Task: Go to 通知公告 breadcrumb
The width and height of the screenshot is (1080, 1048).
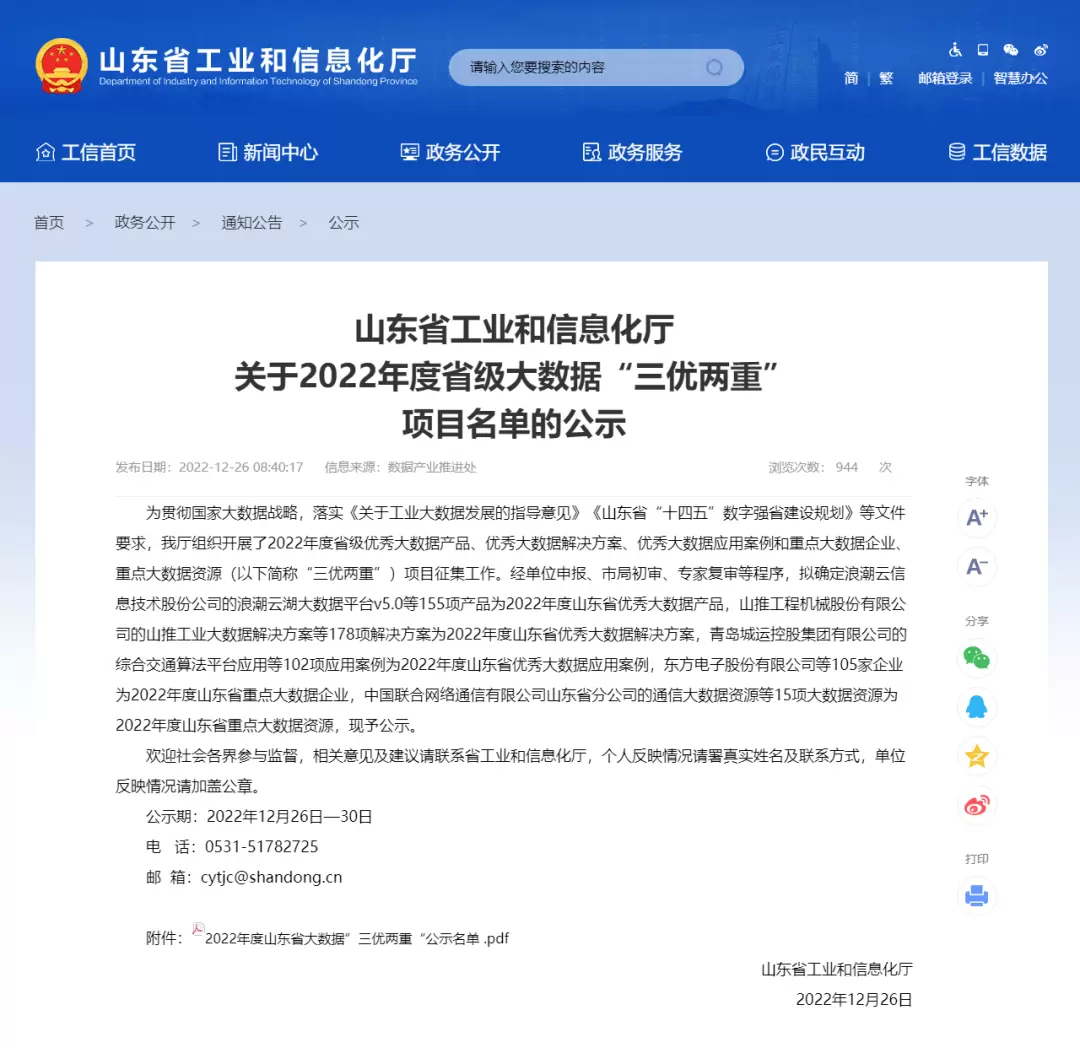Action: (251, 222)
